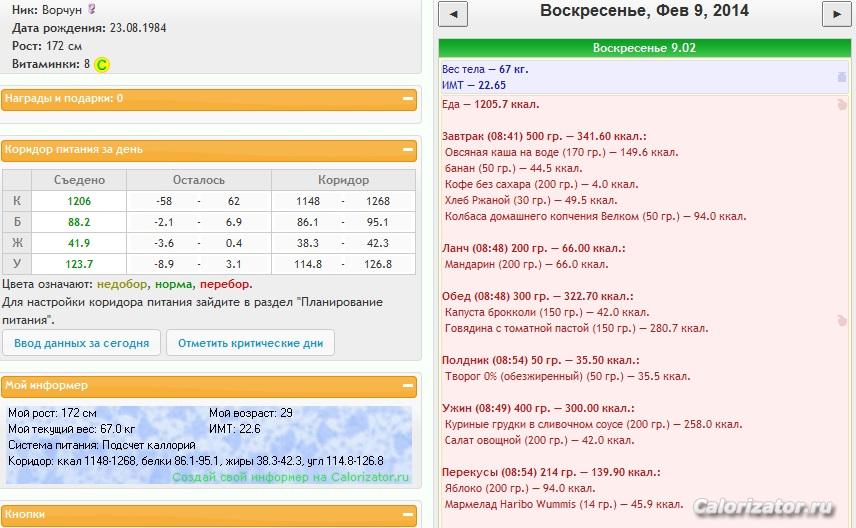856x528 pixels.
Task: Open the Создай свой информер link
Action: (x=290, y=477)
